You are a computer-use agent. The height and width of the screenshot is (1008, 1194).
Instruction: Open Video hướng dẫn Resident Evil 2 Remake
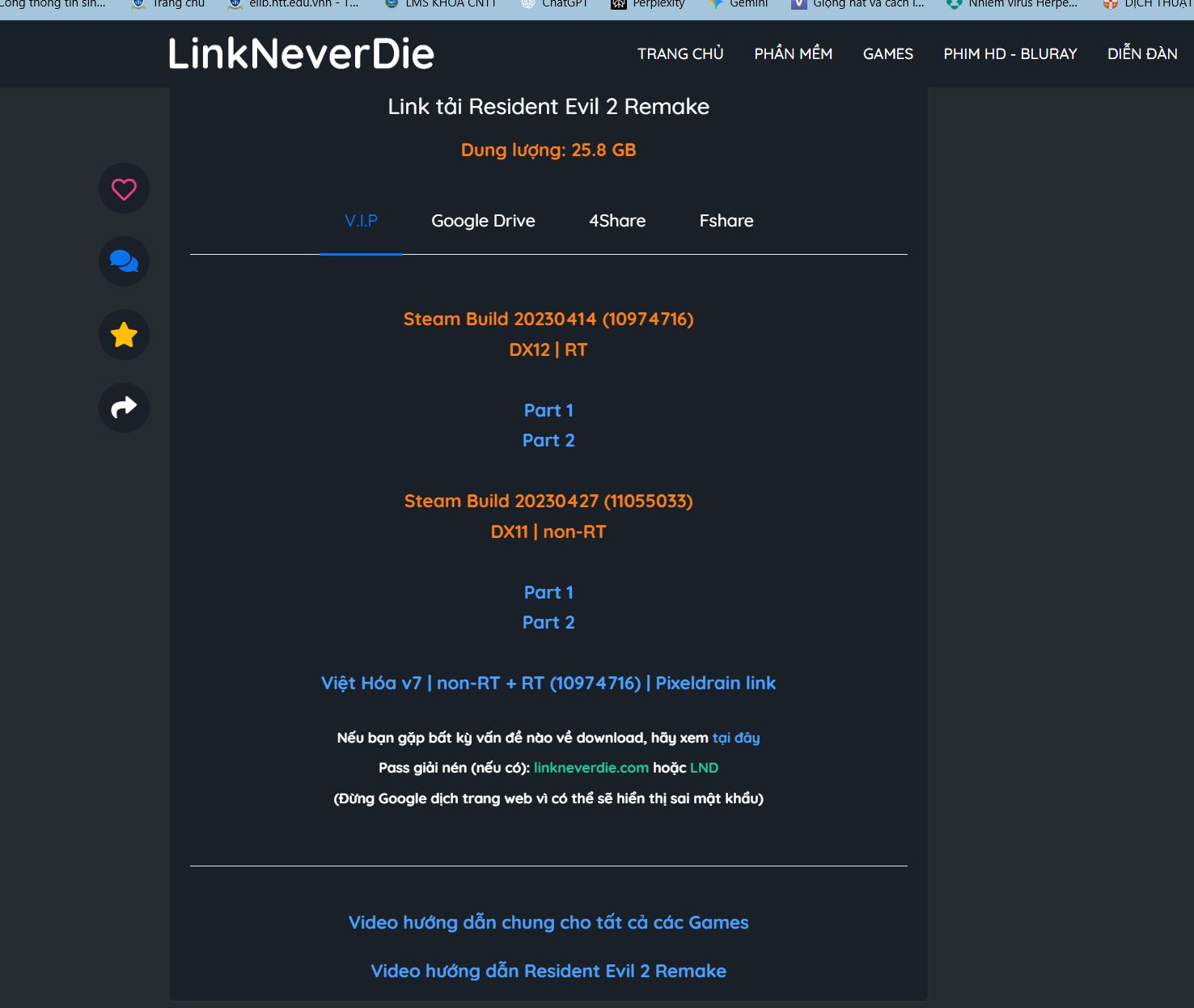point(548,971)
